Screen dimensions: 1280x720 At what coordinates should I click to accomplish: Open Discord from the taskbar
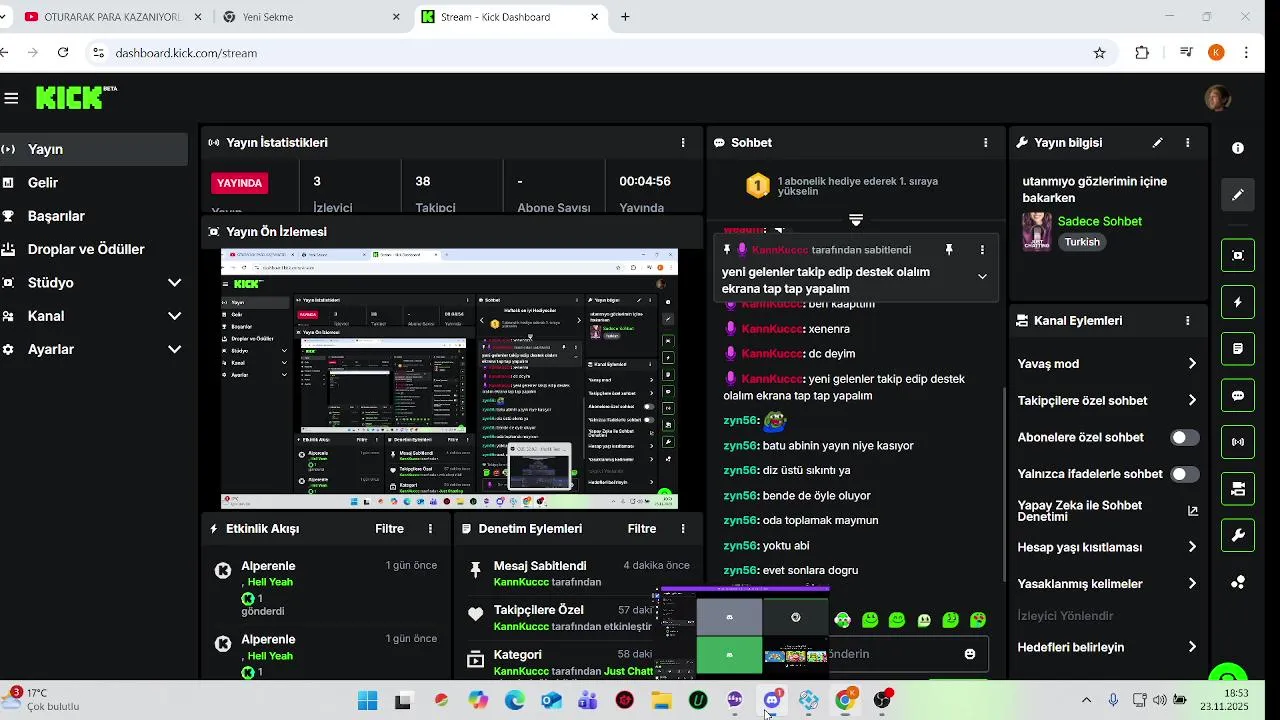pos(771,700)
